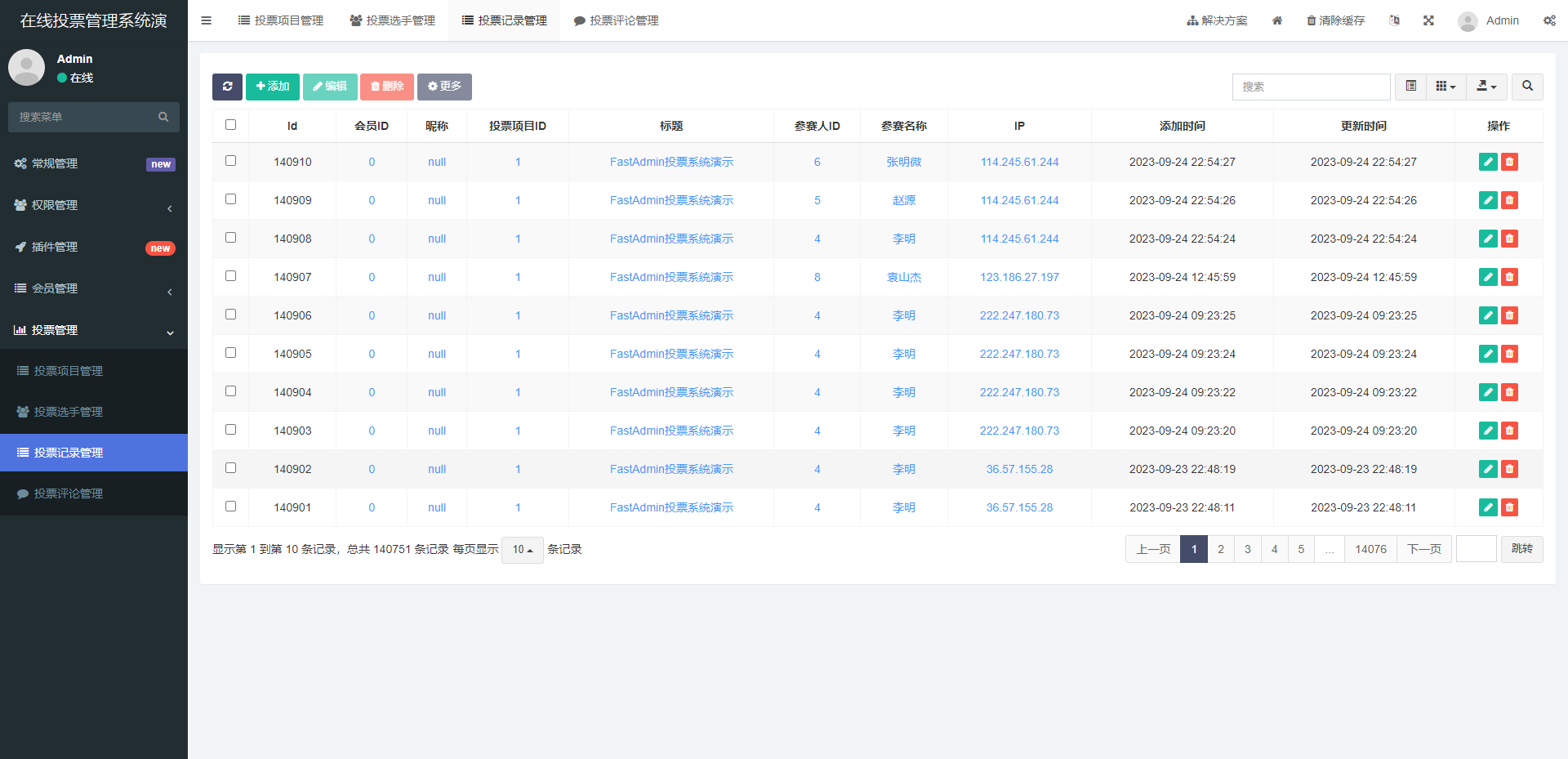
Task: Tick the checkbox for row 140905
Action: click(230, 353)
